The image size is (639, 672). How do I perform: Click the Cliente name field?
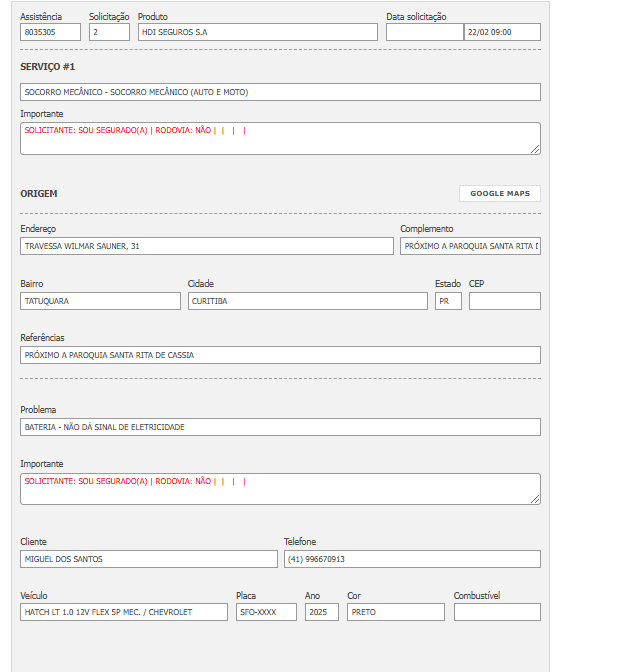click(149, 559)
